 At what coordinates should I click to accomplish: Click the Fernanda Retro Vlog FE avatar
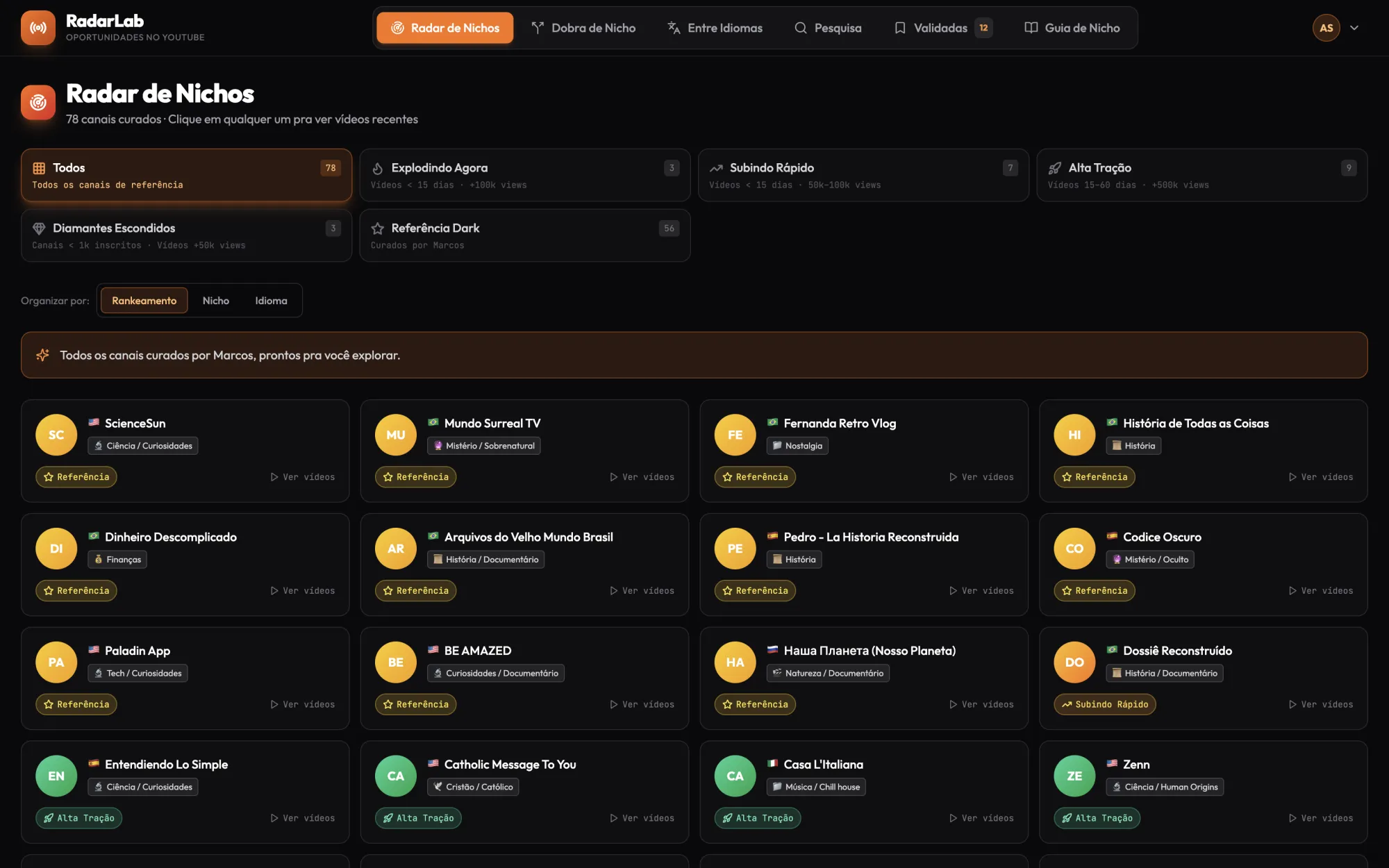click(x=735, y=435)
